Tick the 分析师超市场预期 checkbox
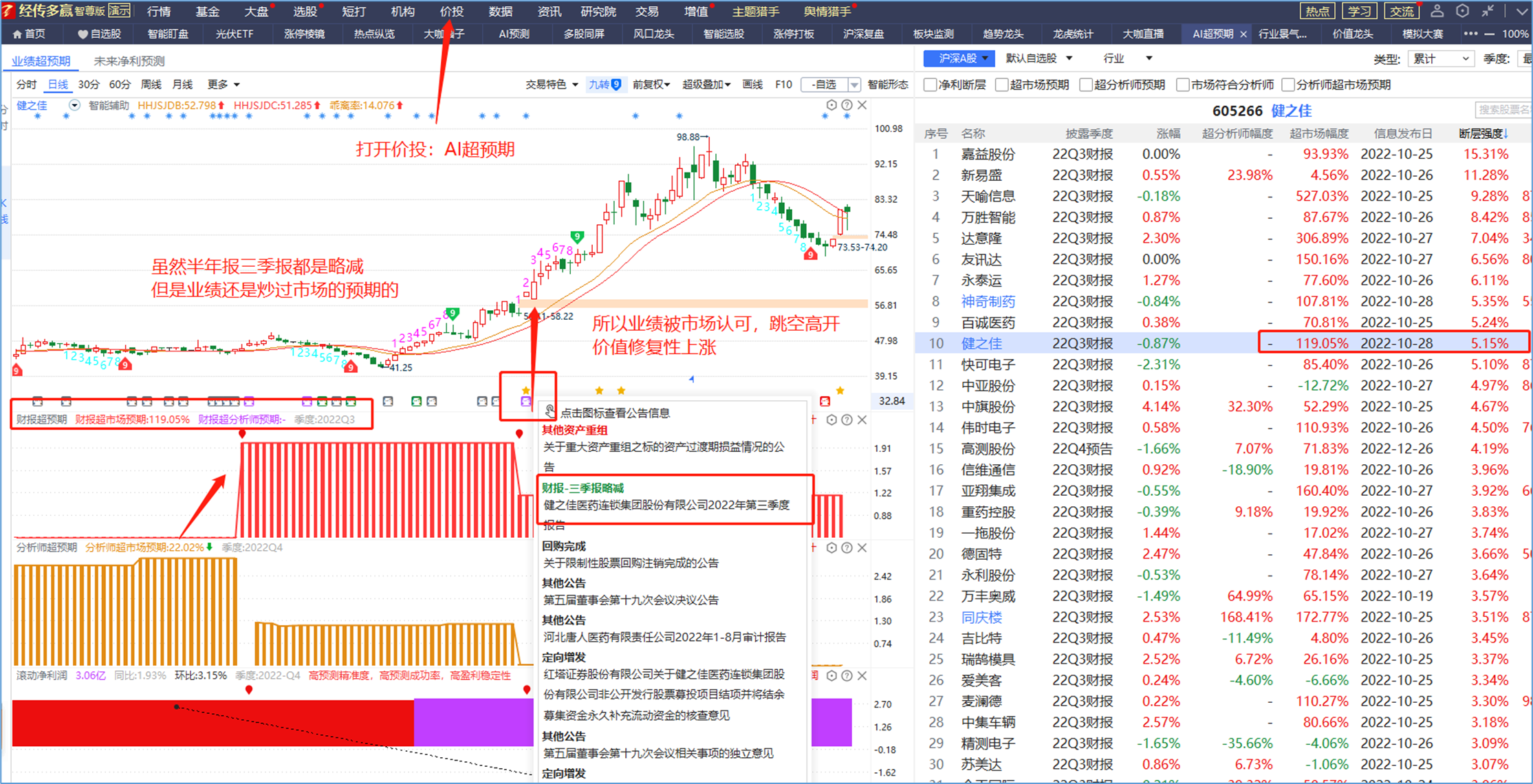The width and height of the screenshot is (1533, 784). pyautogui.click(x=1288, y=85)
